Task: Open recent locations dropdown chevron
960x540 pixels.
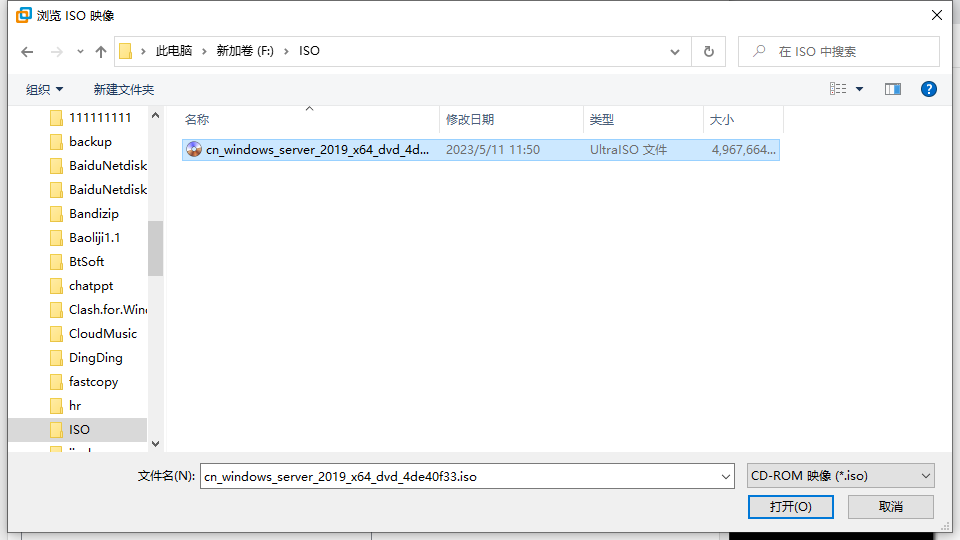Action: [x=80, y=52]
